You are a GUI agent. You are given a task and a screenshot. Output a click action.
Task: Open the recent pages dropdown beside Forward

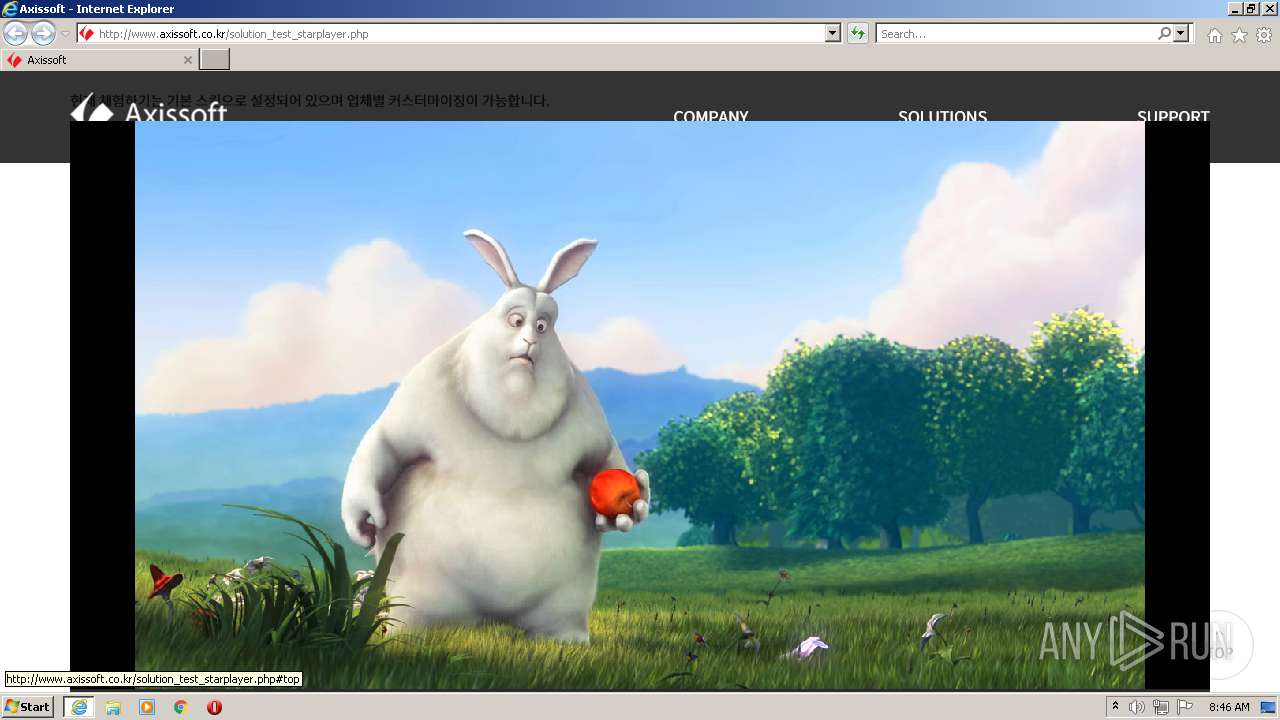(65, 34)
